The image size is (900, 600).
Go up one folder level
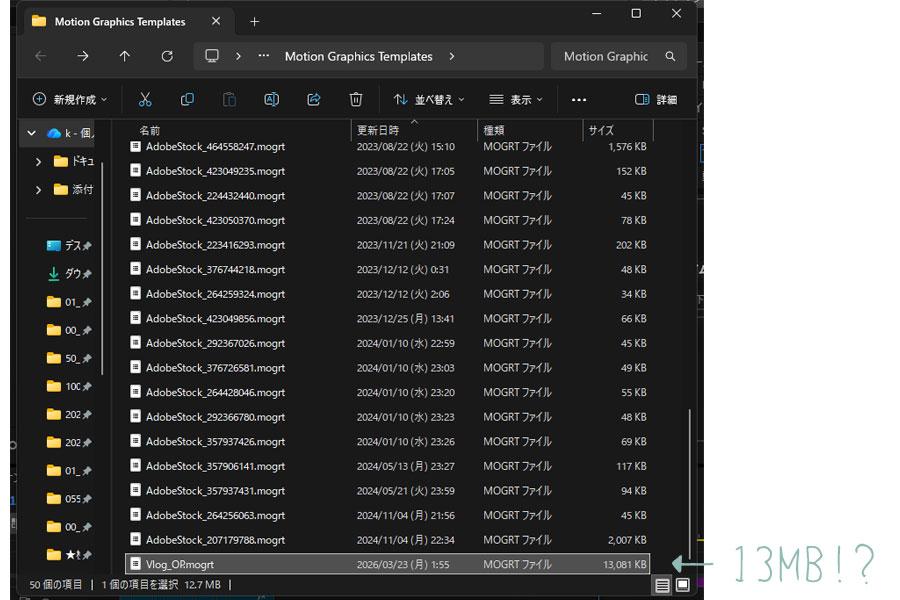pos(125,57)
